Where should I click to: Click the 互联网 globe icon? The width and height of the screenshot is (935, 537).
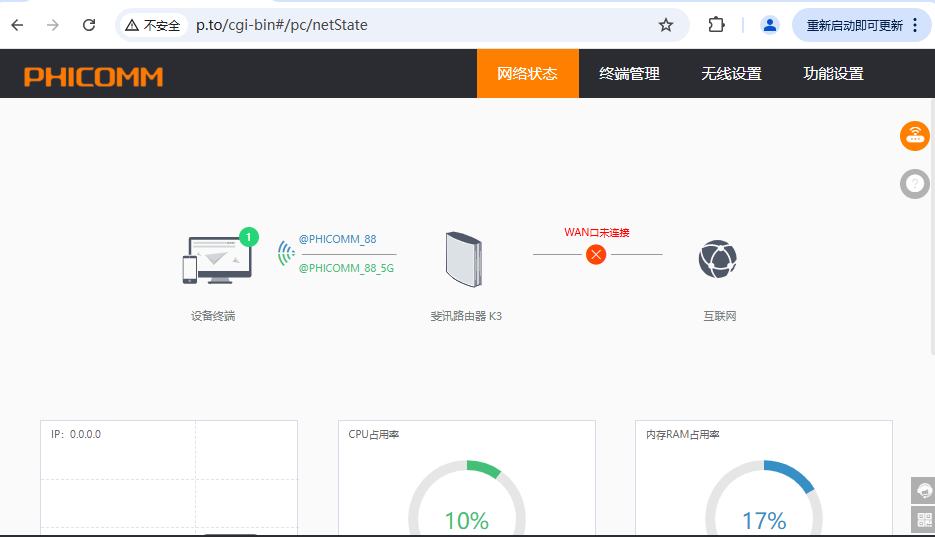718,259
